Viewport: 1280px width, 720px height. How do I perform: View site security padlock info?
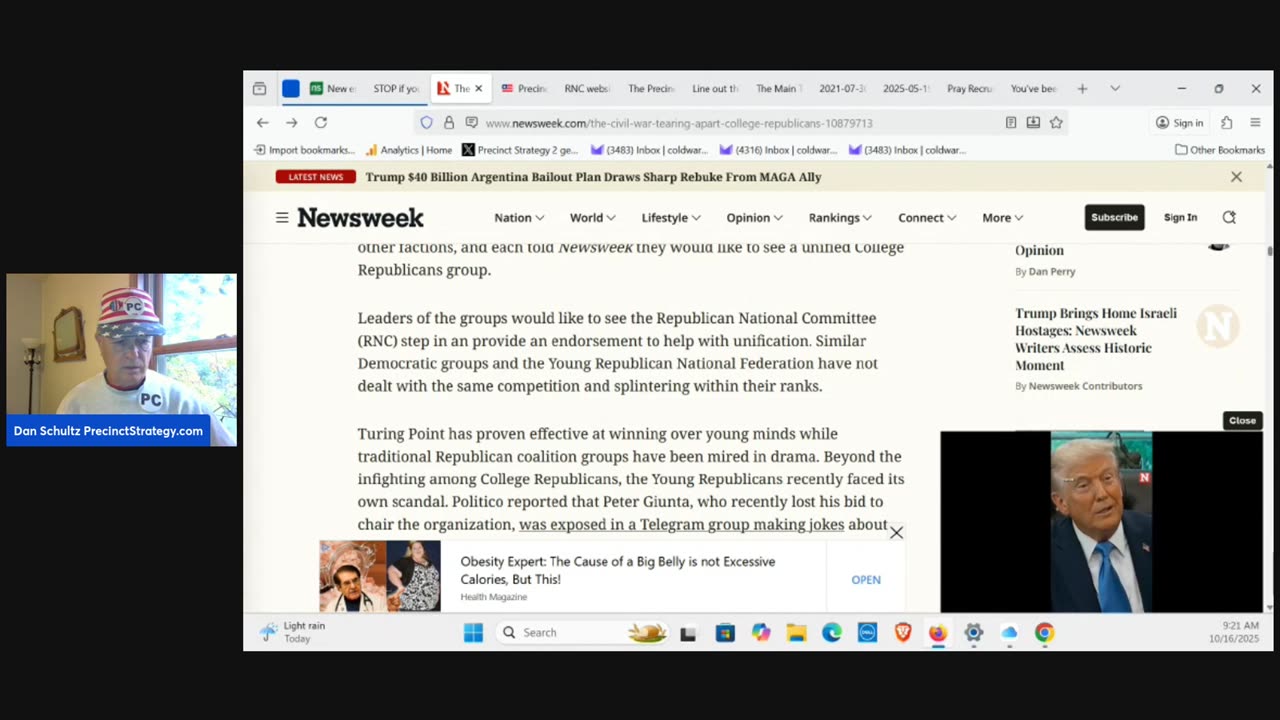[449, 123]
